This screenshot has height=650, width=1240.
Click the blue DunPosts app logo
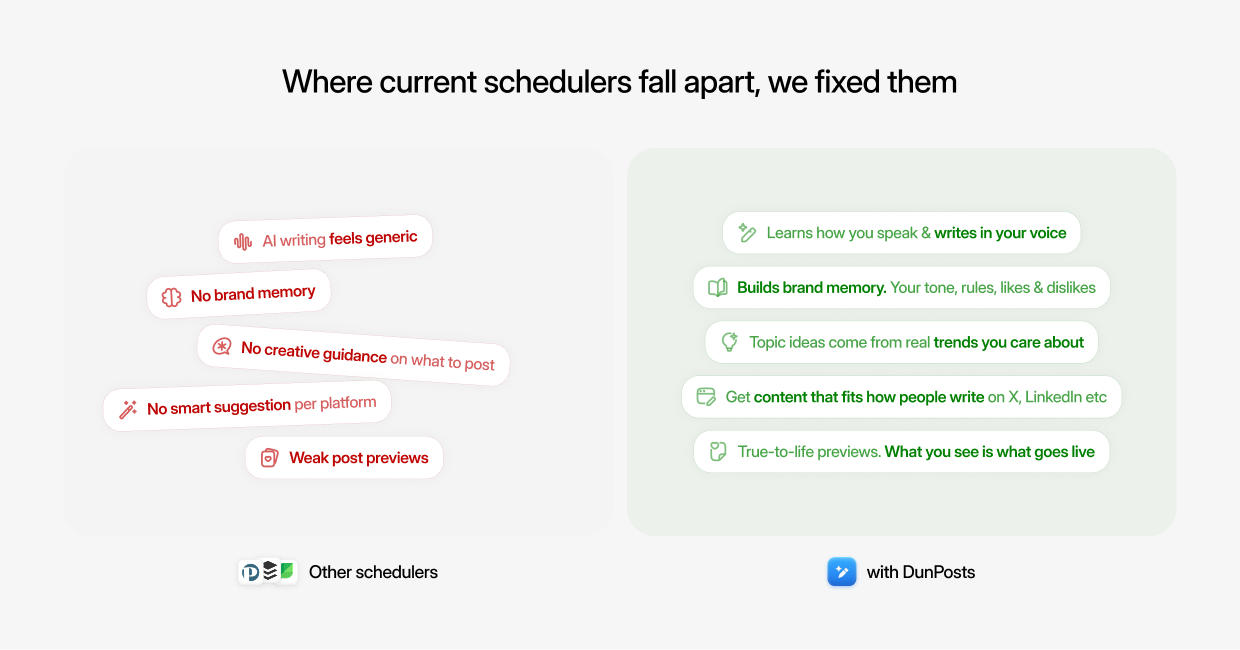(x=842, y=572)
